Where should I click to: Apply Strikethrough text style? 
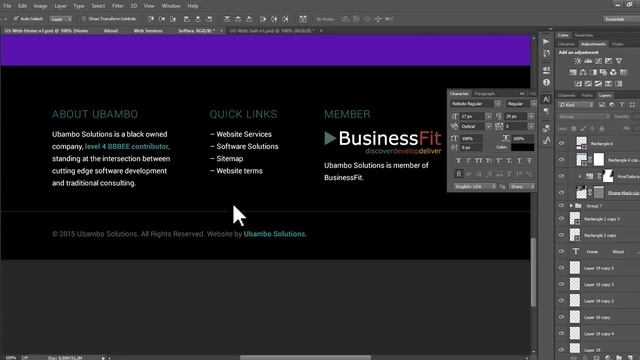coord(529,161)
